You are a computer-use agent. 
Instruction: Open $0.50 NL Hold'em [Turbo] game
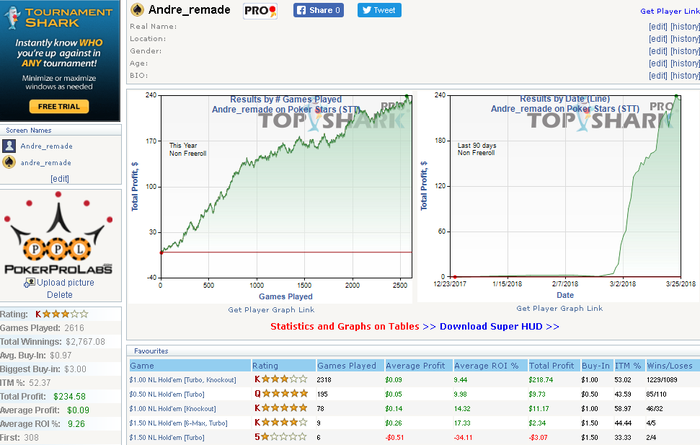point(167,395)
